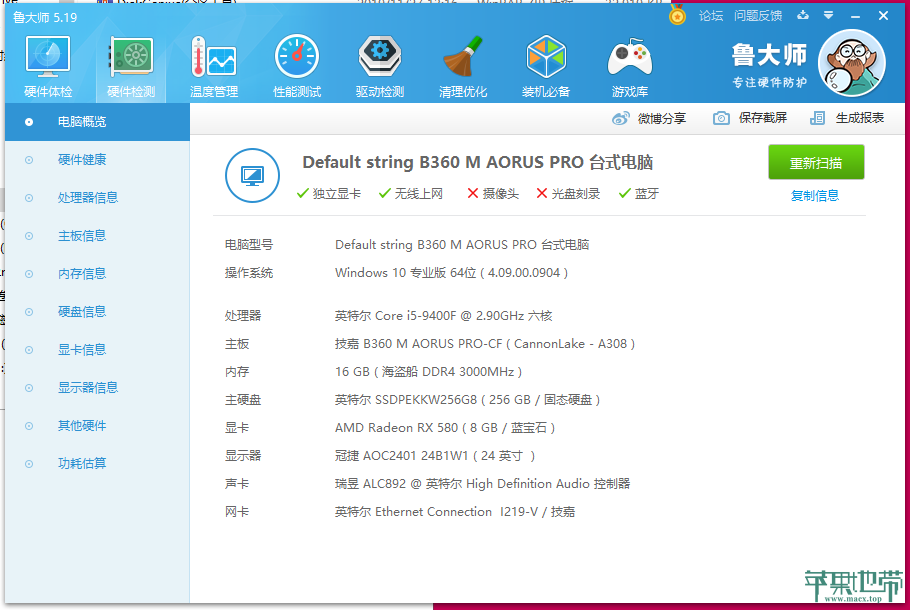Click the Windows 10 专业版 64位 value
The width and height of the screenshot is (910, 610).
pos(451,273)
